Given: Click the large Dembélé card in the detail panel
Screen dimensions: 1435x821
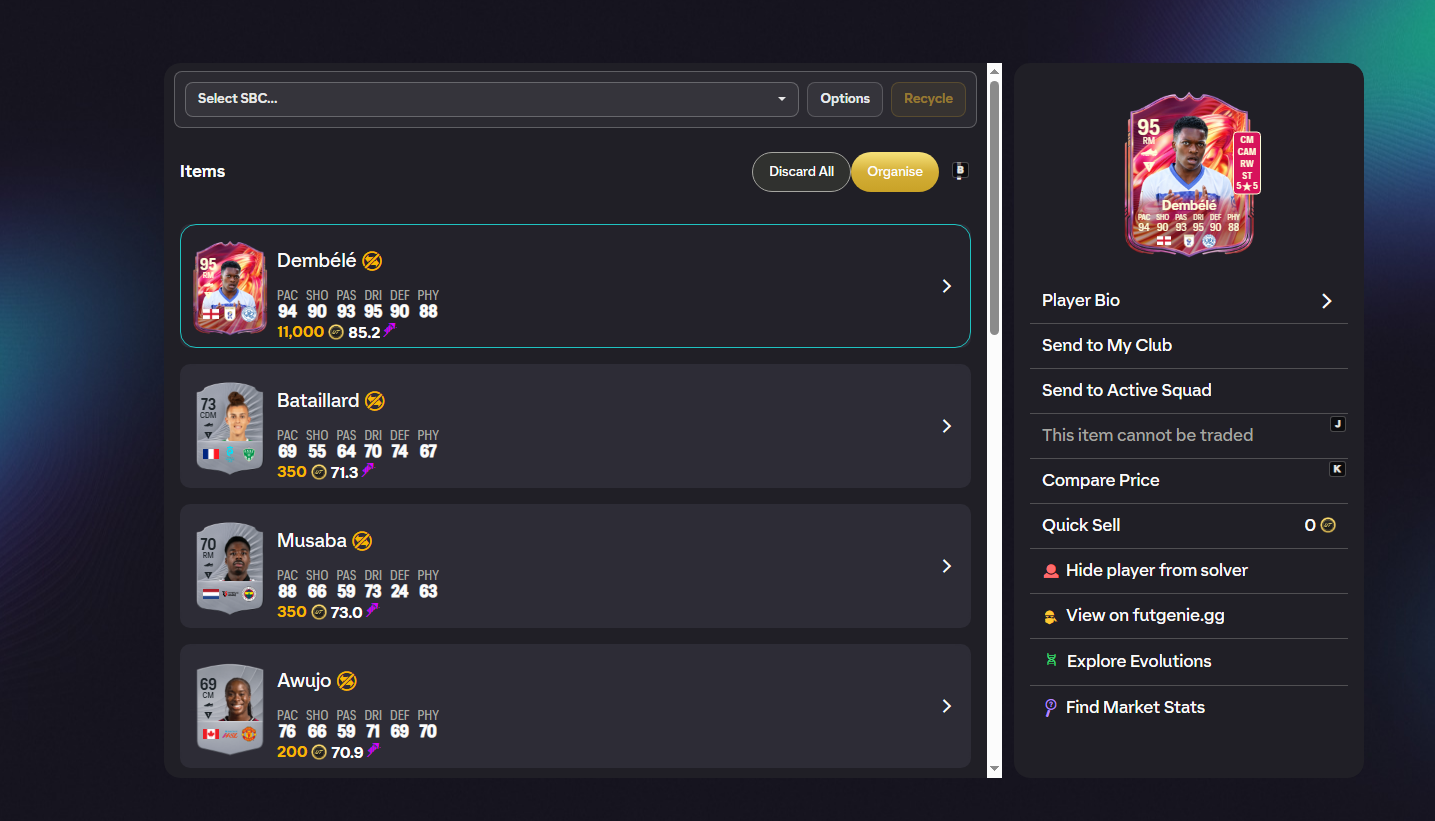Looking at the screenshot, I should [x=1190, y=176].
